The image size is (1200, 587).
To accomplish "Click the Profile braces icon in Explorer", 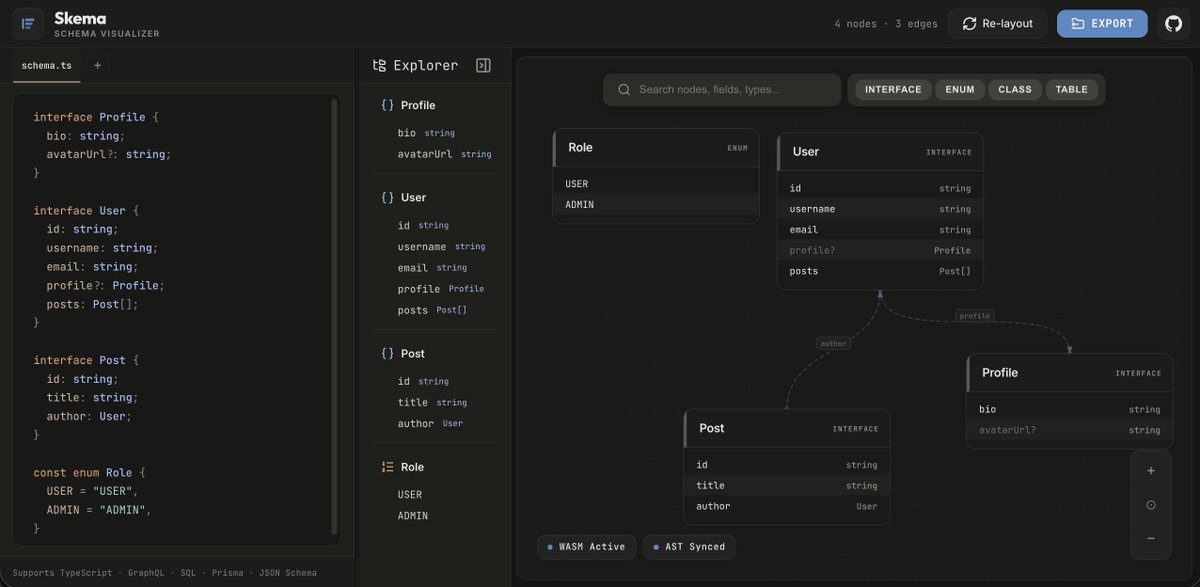I will 387,105.
